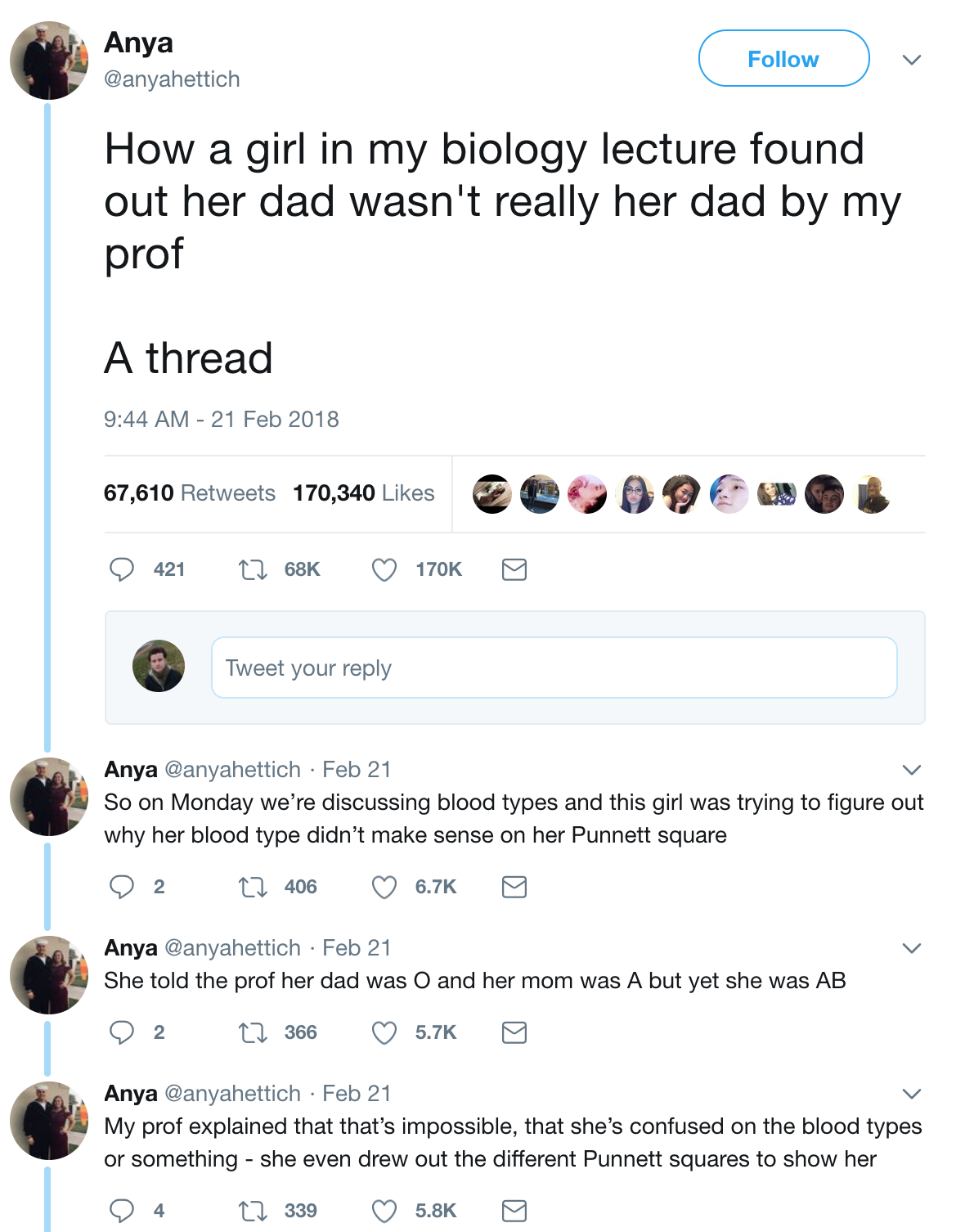Follow Anya's account
Viewport: 965px width, 1232px height.
(783, 59)
